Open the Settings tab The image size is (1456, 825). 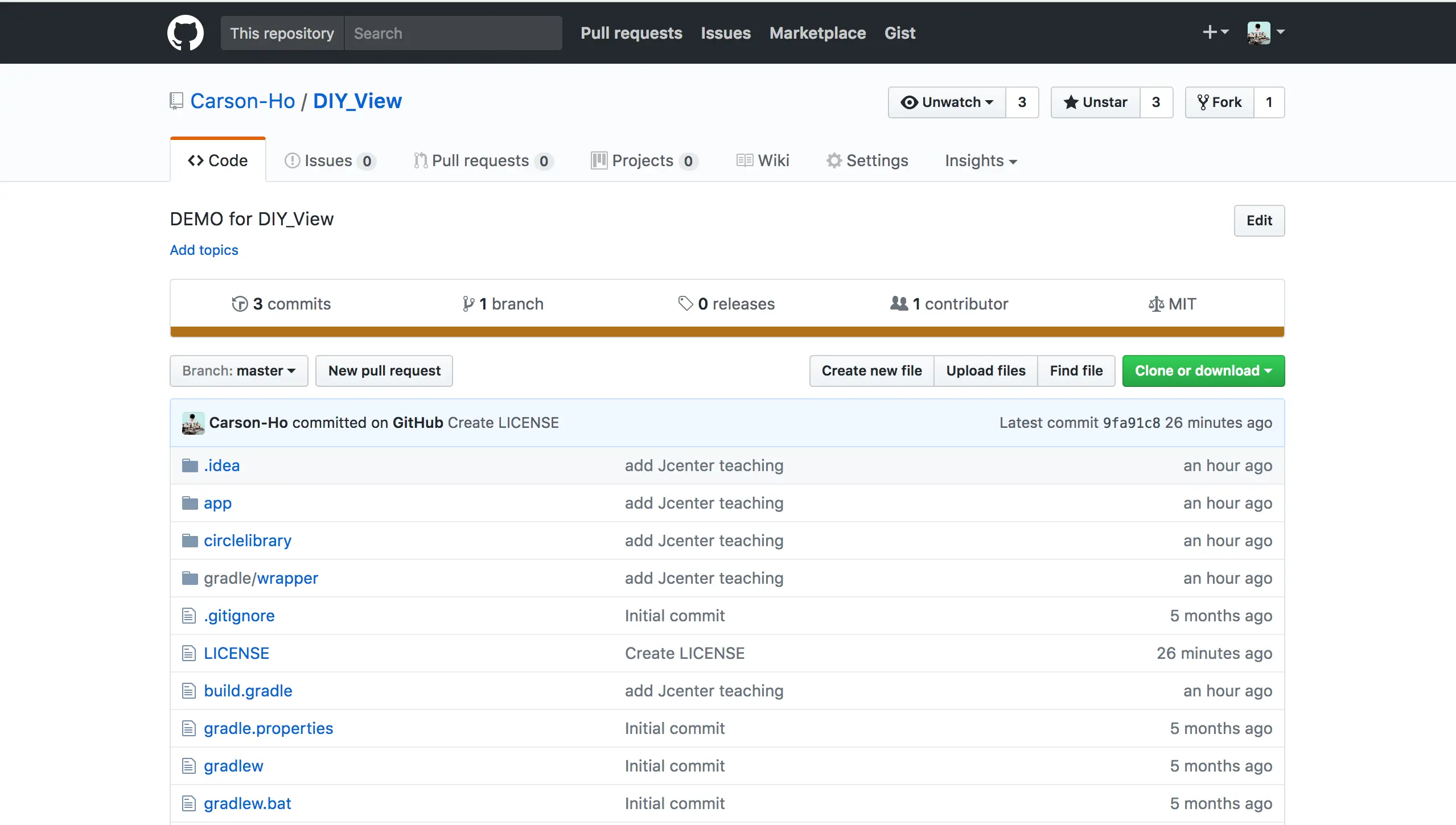click(x=867, y=161)
